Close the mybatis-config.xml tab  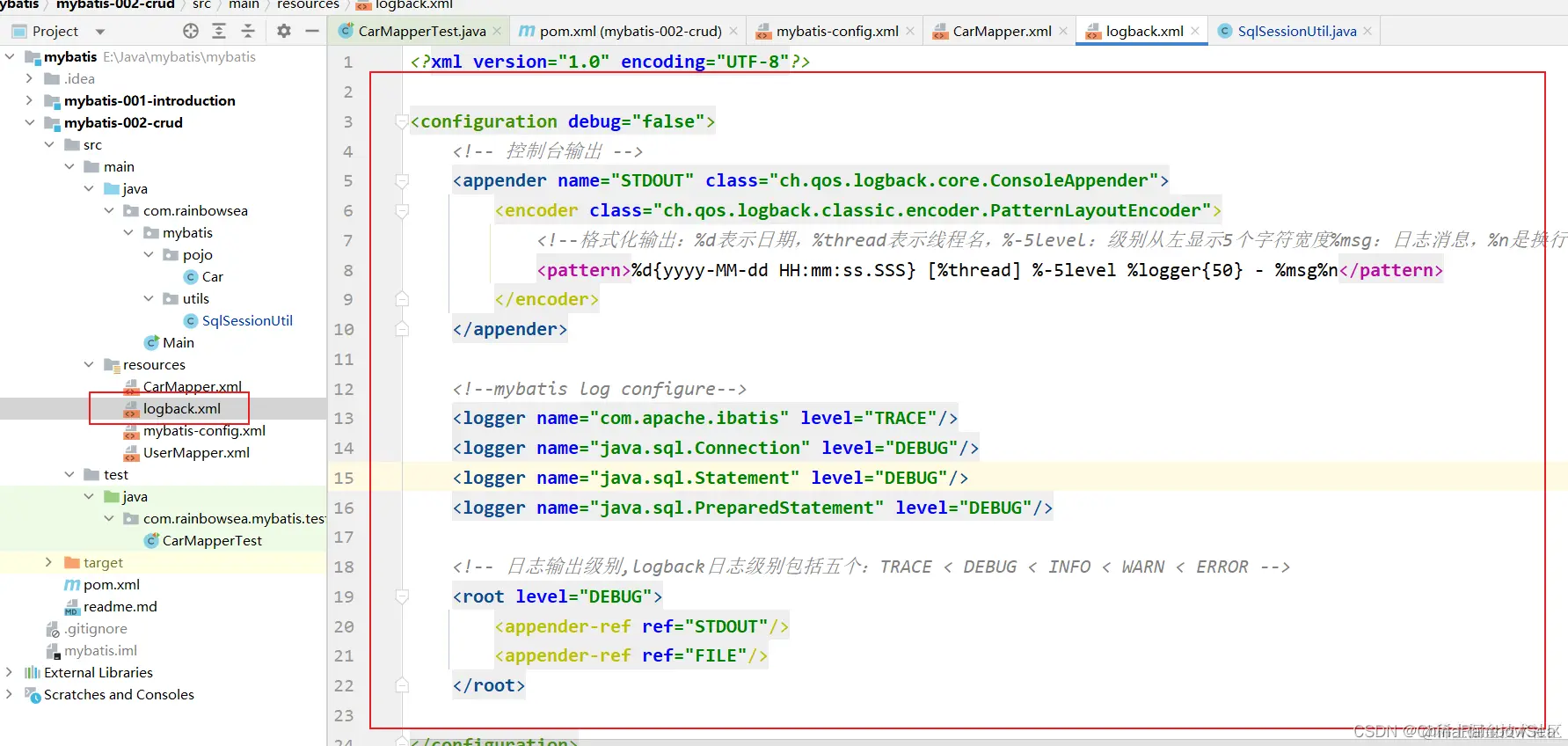point(910,31)
